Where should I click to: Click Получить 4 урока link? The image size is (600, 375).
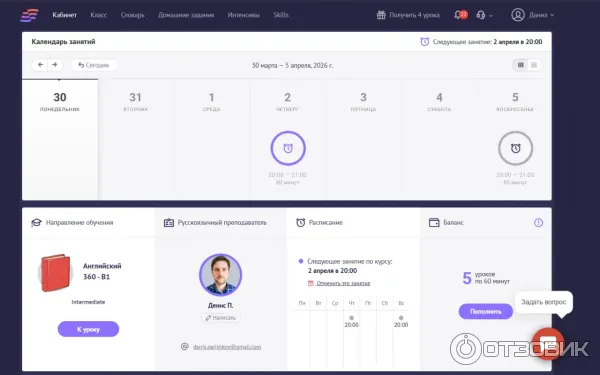[414, 15]
